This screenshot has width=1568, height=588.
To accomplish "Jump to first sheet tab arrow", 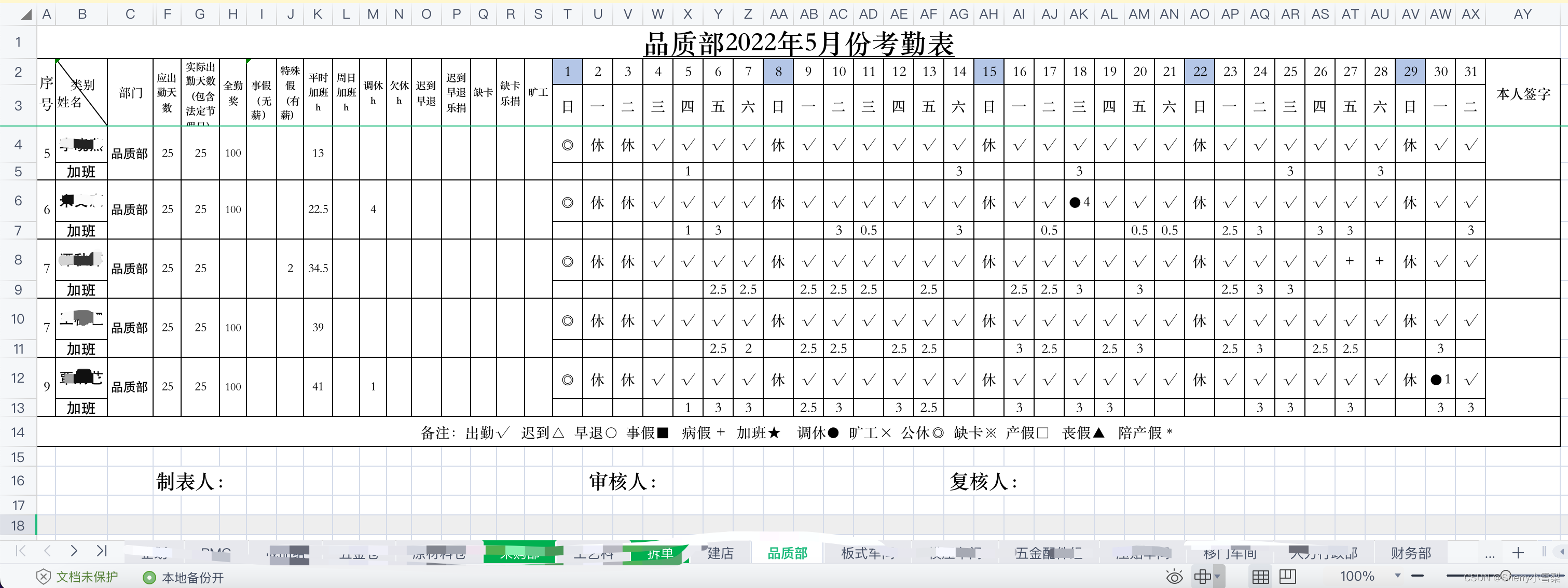I will coord(21,551).
